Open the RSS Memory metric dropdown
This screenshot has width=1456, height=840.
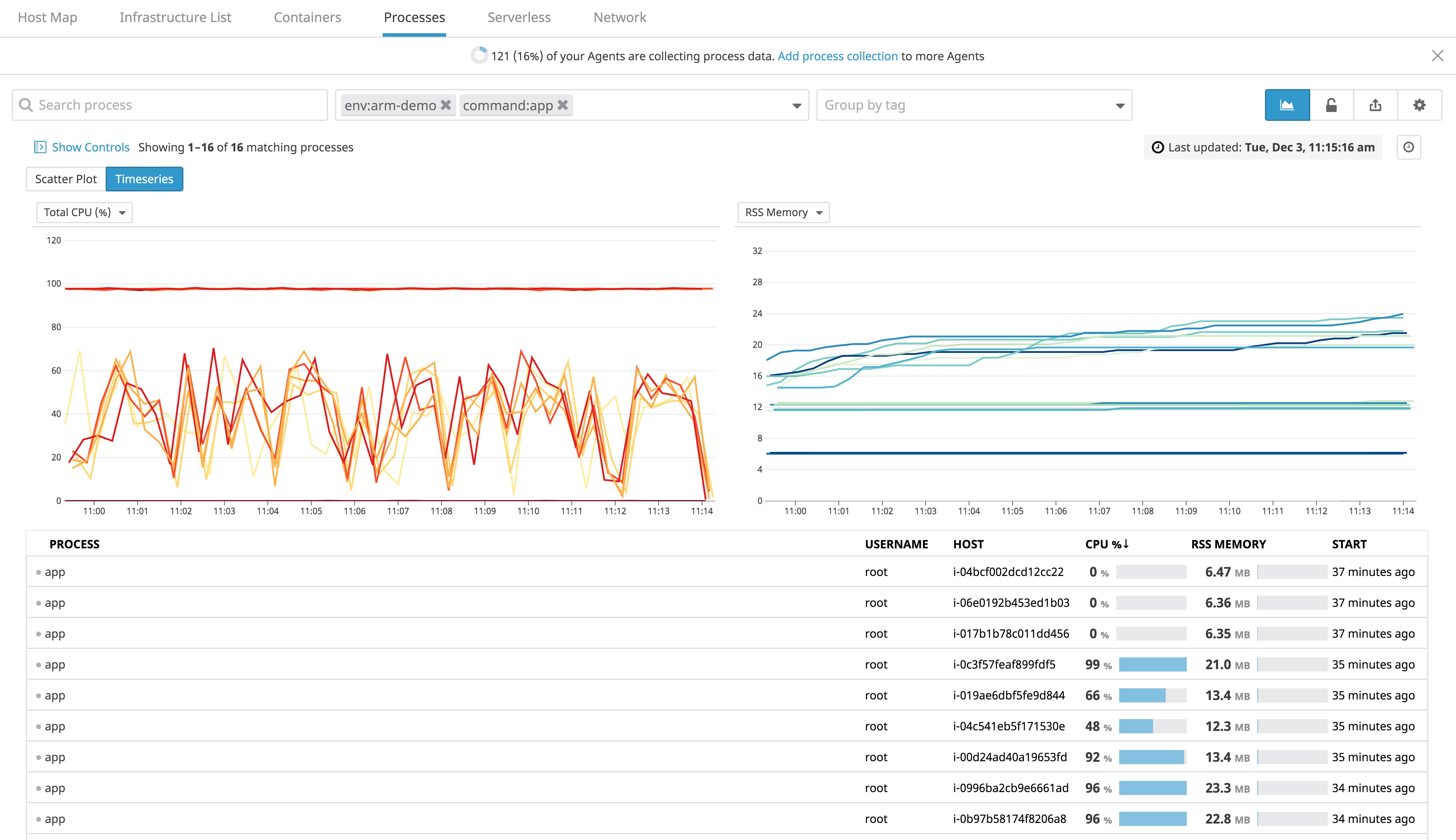(783, 212)
